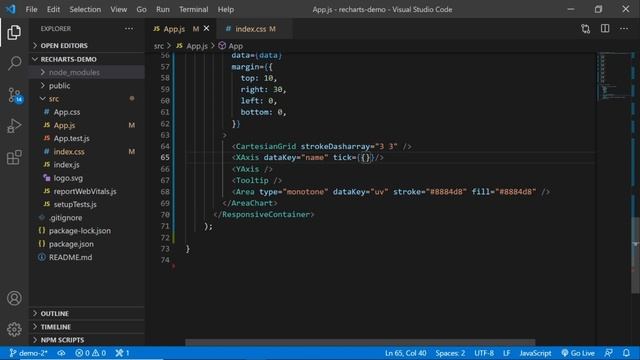
Task: Close the App.js editor tab
Action: tap(207, 29)
